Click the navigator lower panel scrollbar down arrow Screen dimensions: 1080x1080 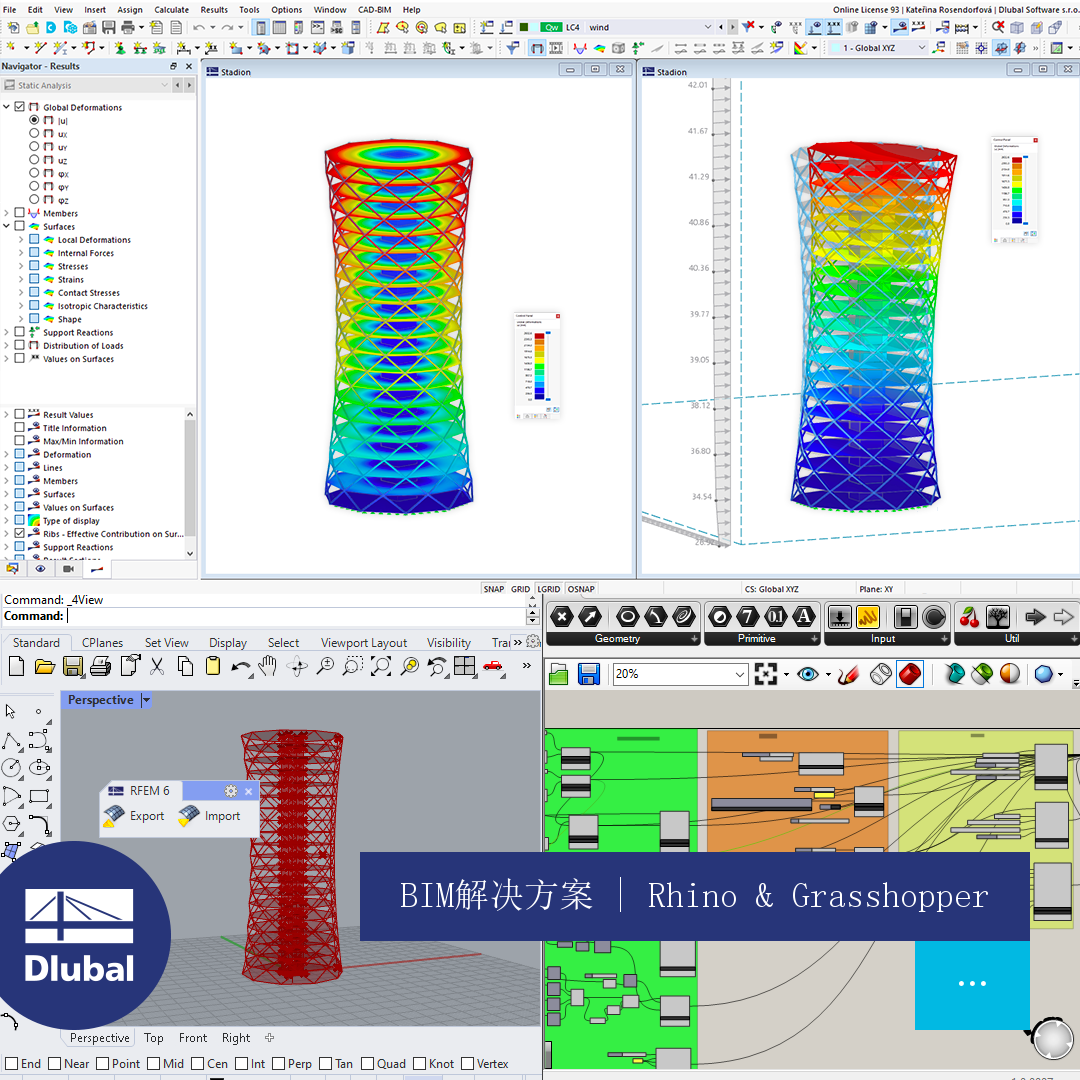coord(190,553)
